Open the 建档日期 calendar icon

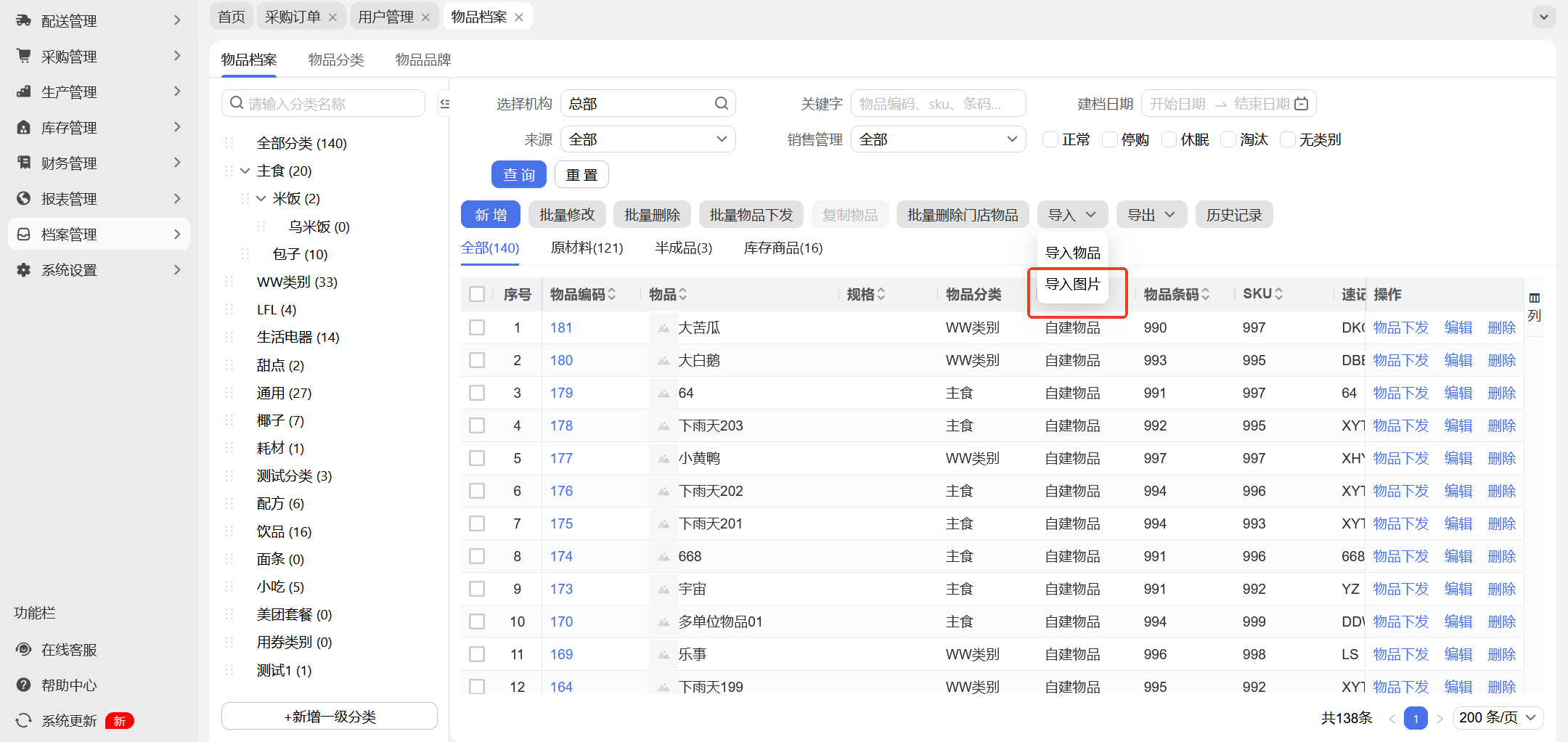tap(1302, 104)
